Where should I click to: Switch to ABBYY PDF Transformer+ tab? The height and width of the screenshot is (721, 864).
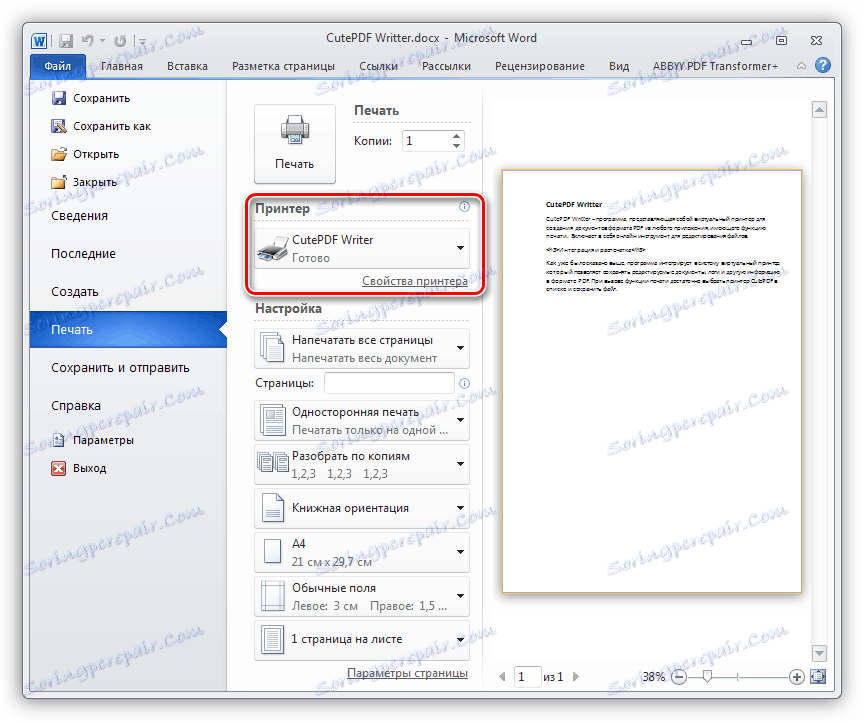coord(715,66)
